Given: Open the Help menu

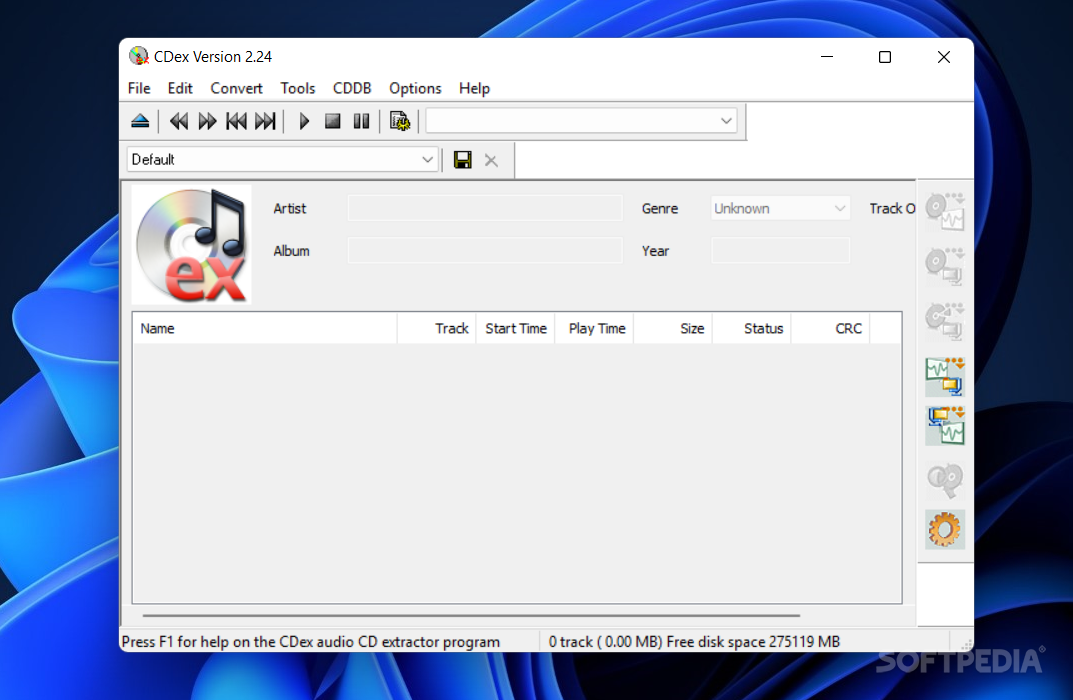Looking at the screenshot, I should tap(474, 88).
